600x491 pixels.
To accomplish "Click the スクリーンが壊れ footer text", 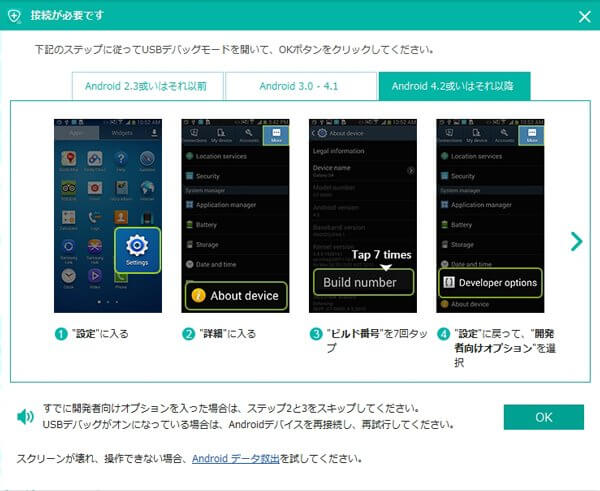I will [x=189, y=458].
